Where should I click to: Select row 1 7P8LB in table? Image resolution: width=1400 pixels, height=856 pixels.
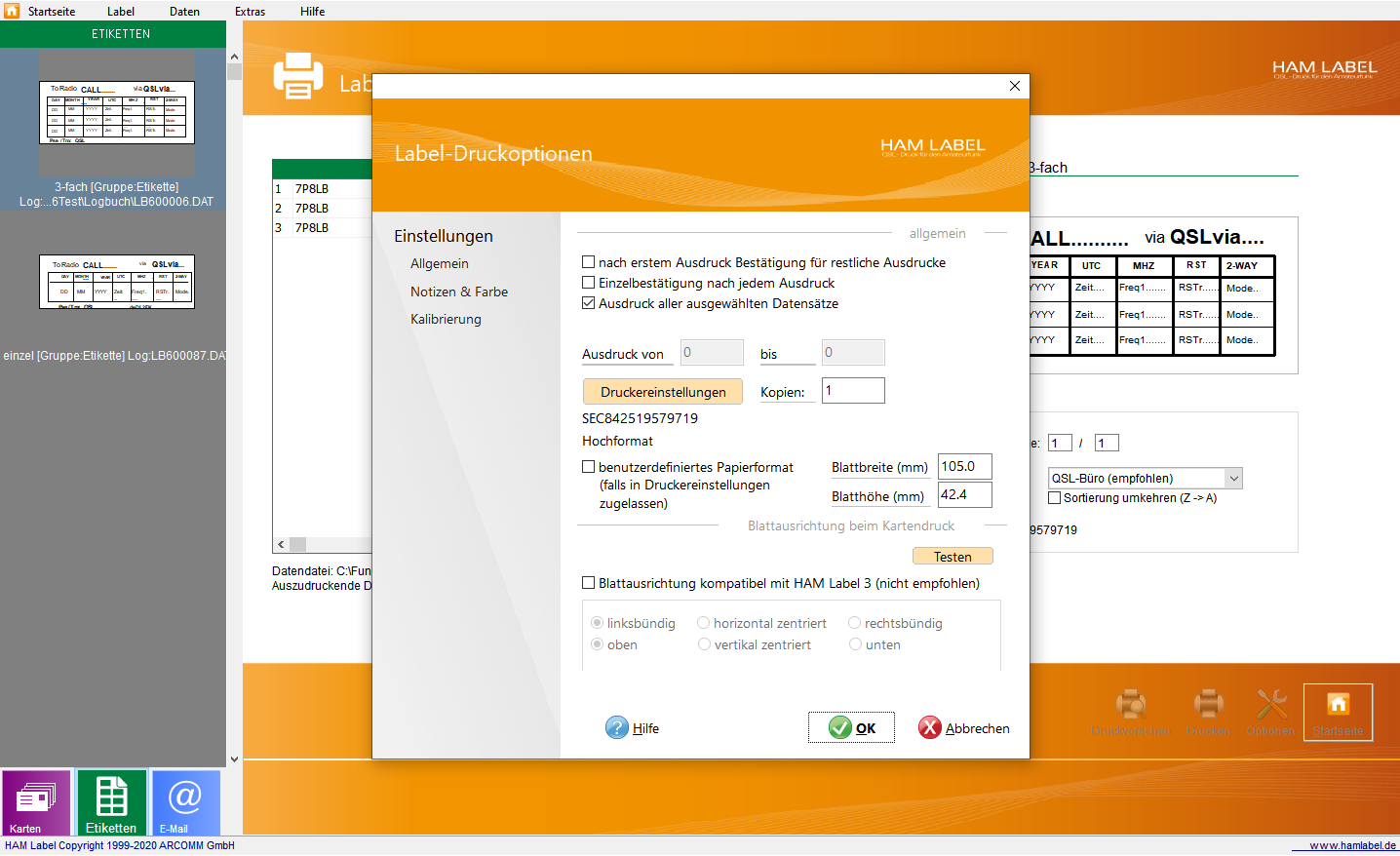(322, 189)
